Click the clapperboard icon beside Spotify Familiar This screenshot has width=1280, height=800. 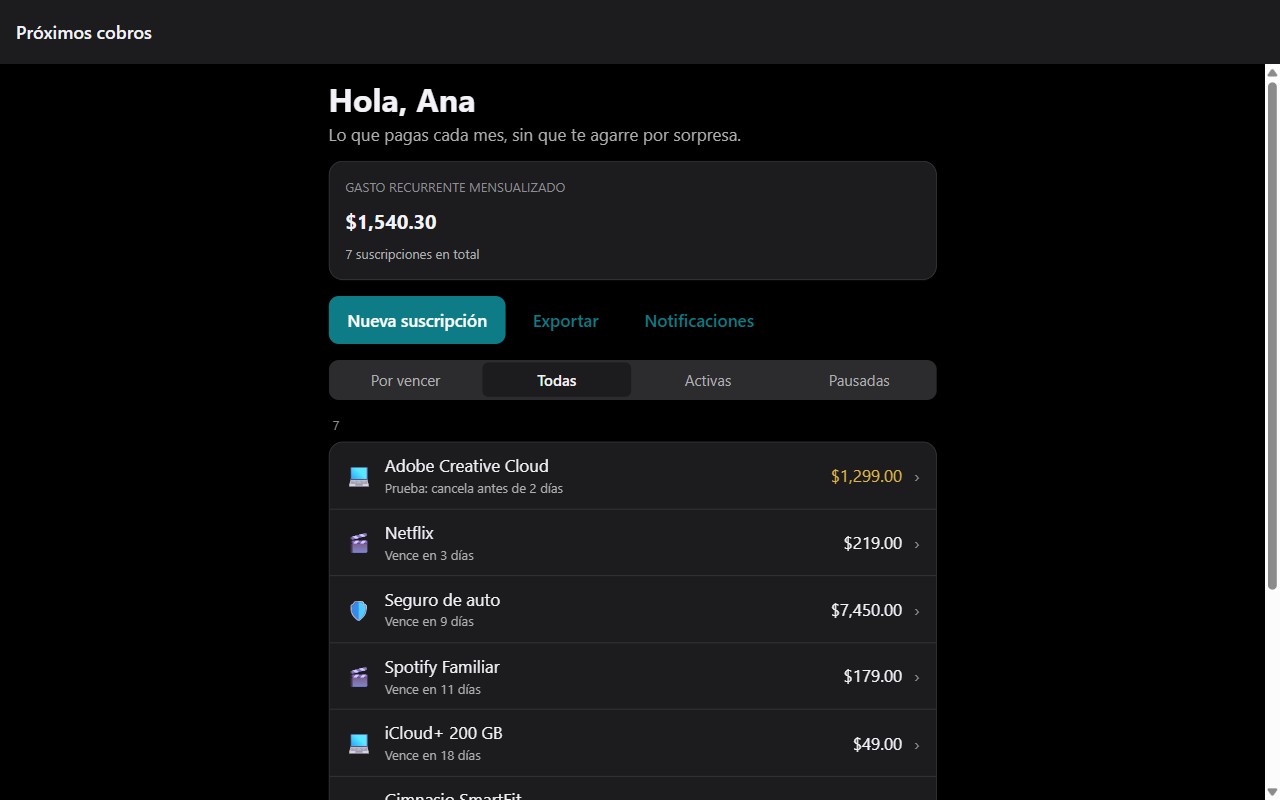[359, 677]
